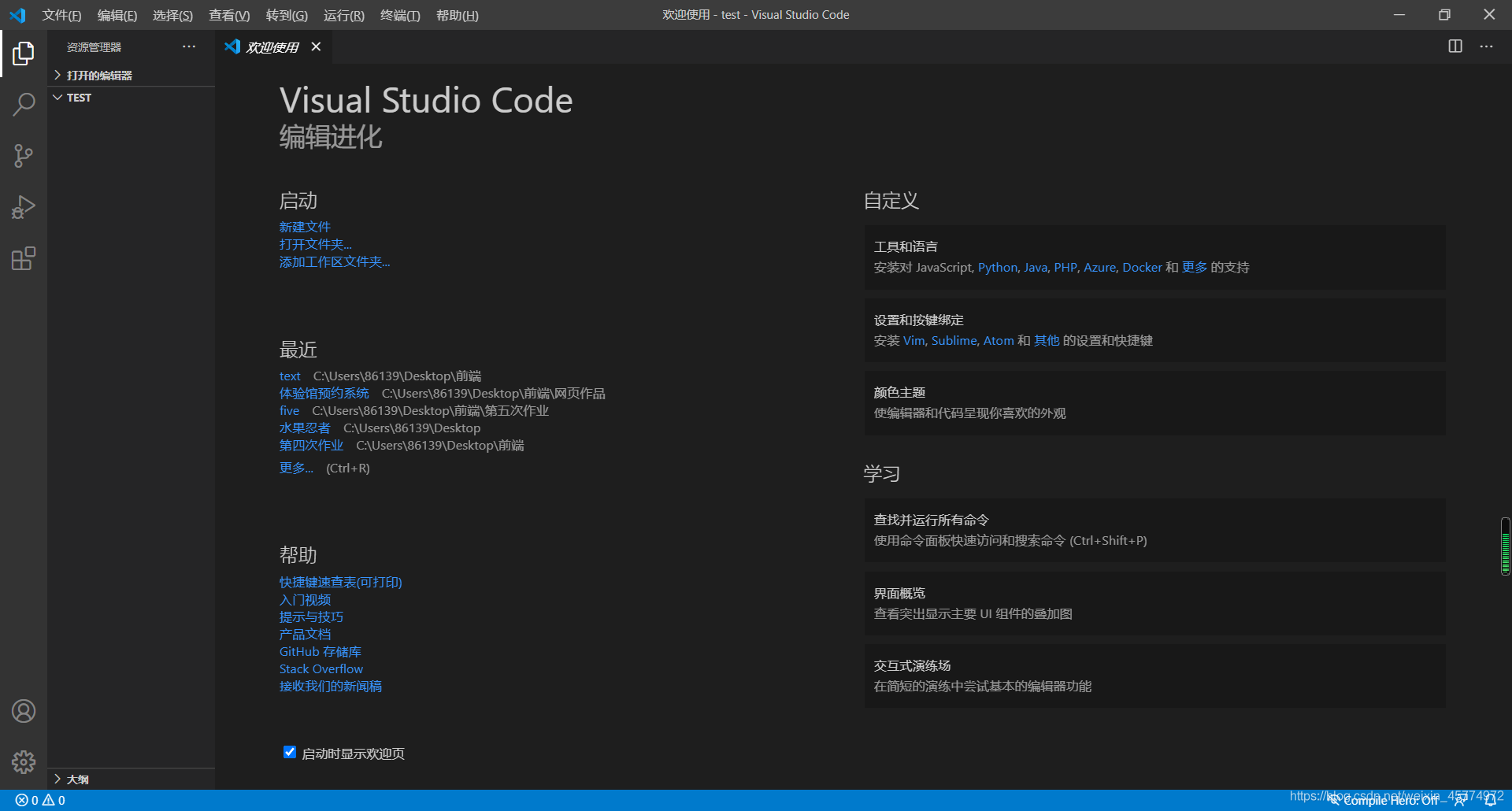1512x811 pixels.
Task: Open the Stack Overflow link
Action: pyautogui.click(x=321, y=668)
